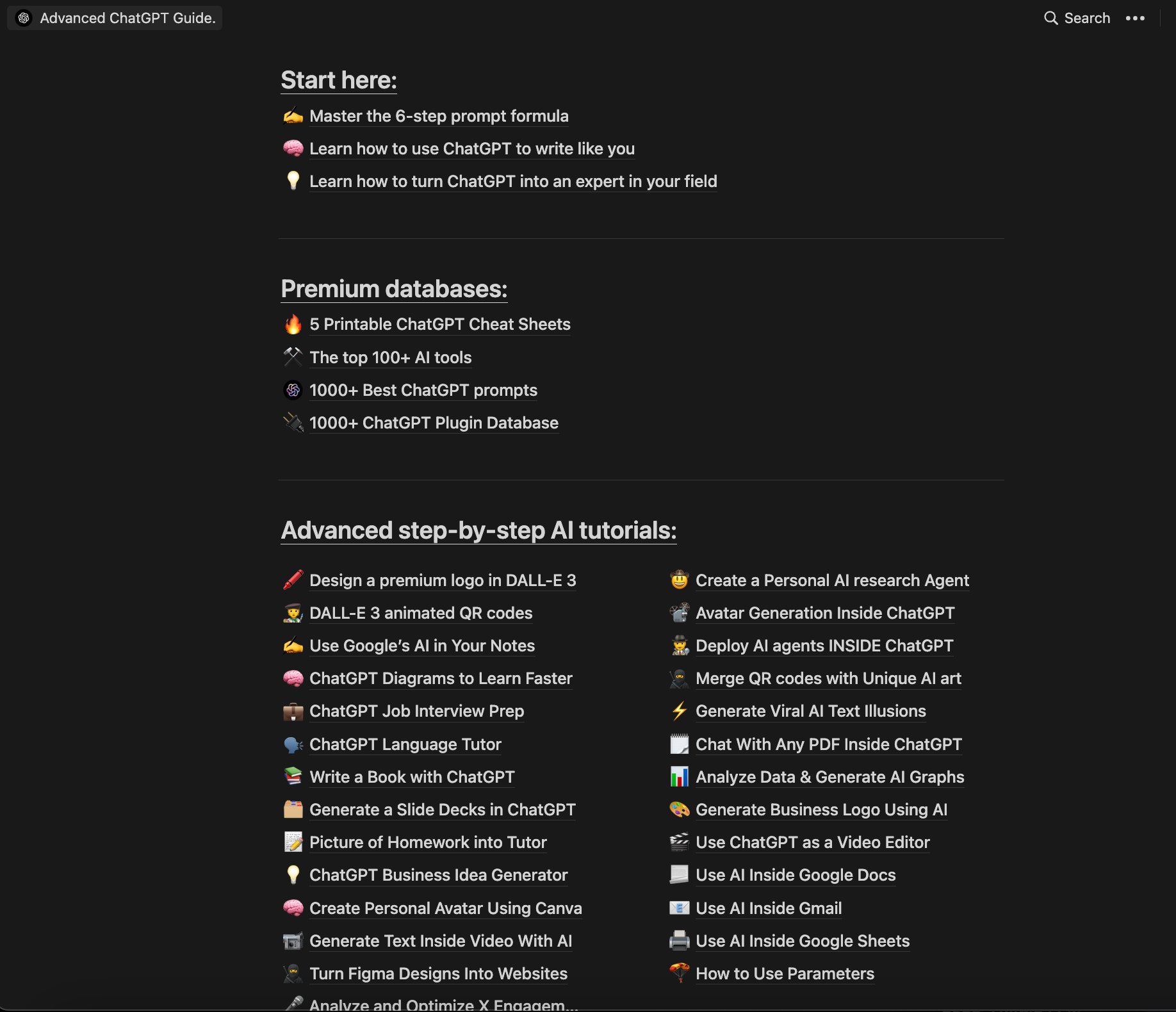Click the writing hand icon beside 6-step prompt formula
Screen dimensions: 1176x1012
click(x=293, y=116)
